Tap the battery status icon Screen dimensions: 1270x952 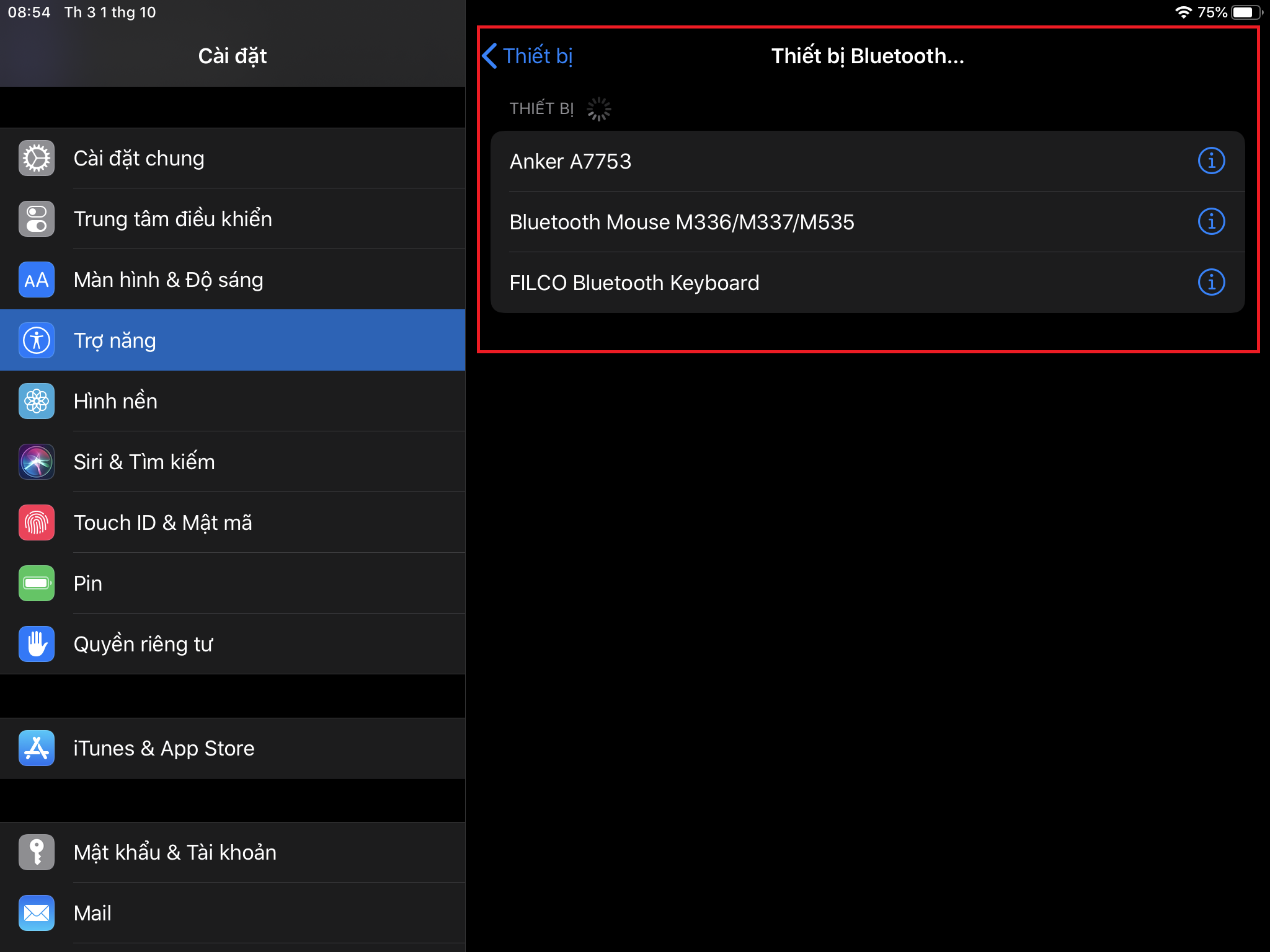[1248, 12]
